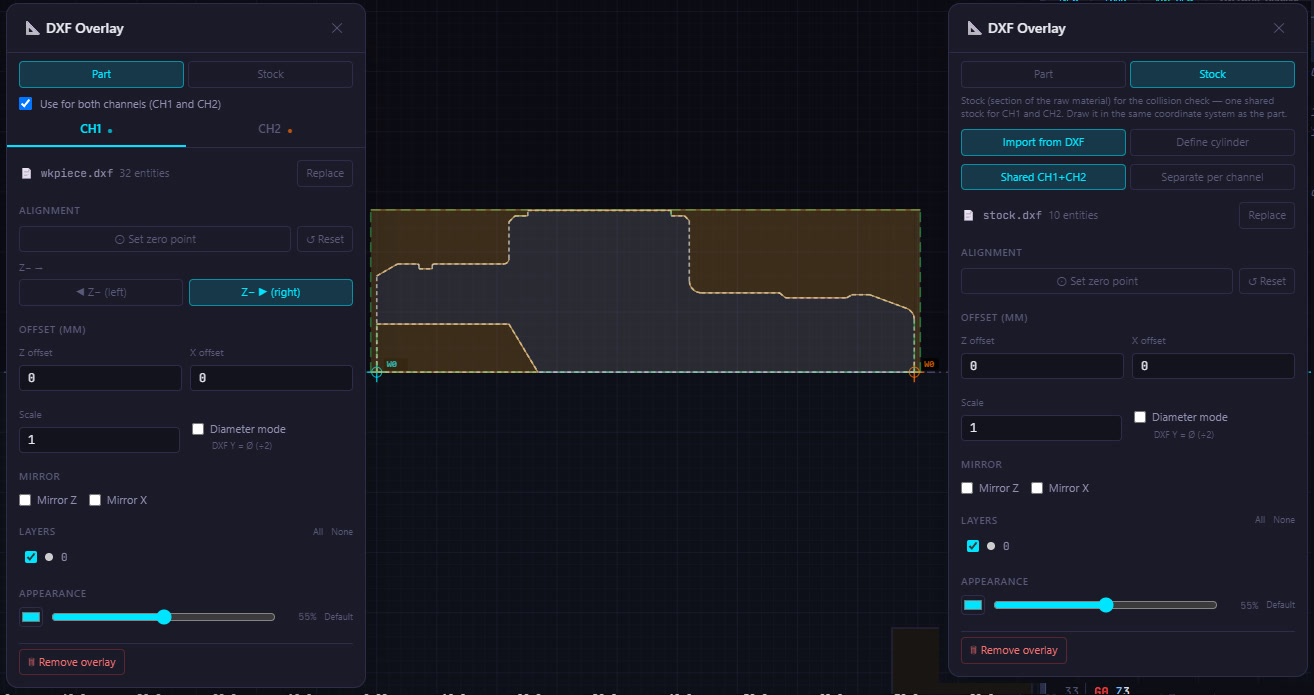
Task: Click Default appearance link in left panel
Action: pos(338,617)
